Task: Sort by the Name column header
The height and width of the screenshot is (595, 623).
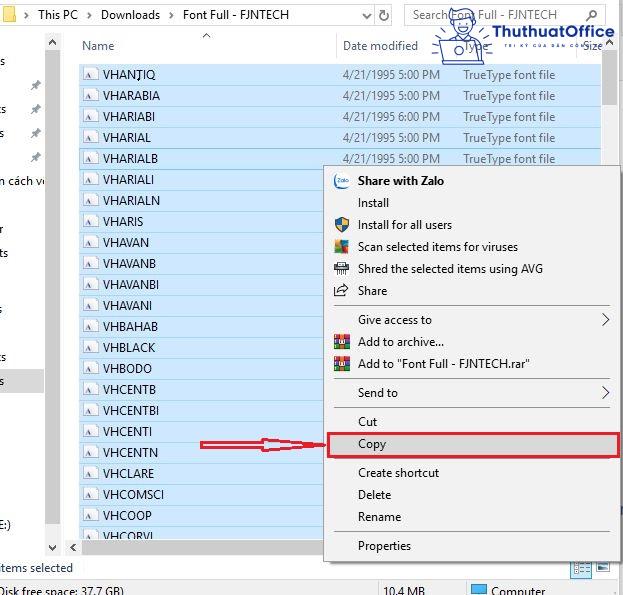Action: 98,46
